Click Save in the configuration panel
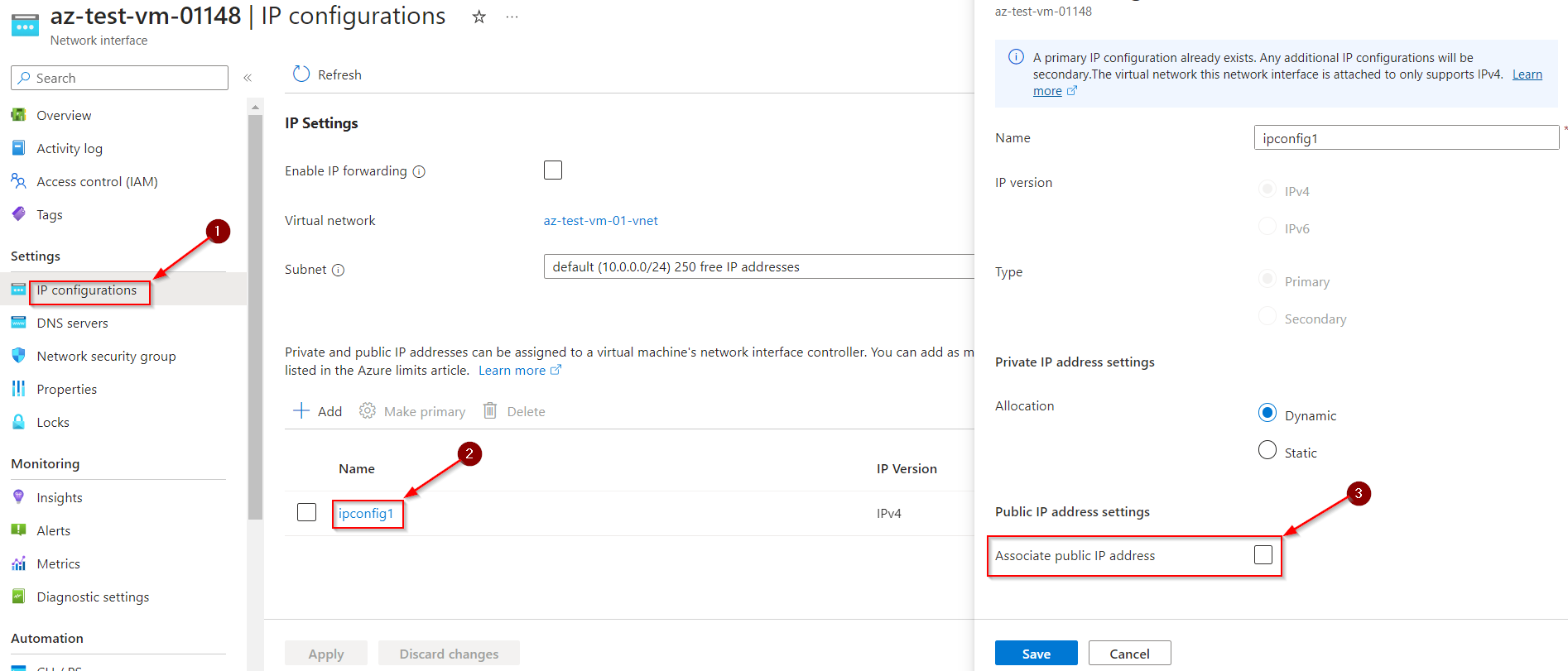This screenshot has width=1568, height=671. pos(1036,653)
